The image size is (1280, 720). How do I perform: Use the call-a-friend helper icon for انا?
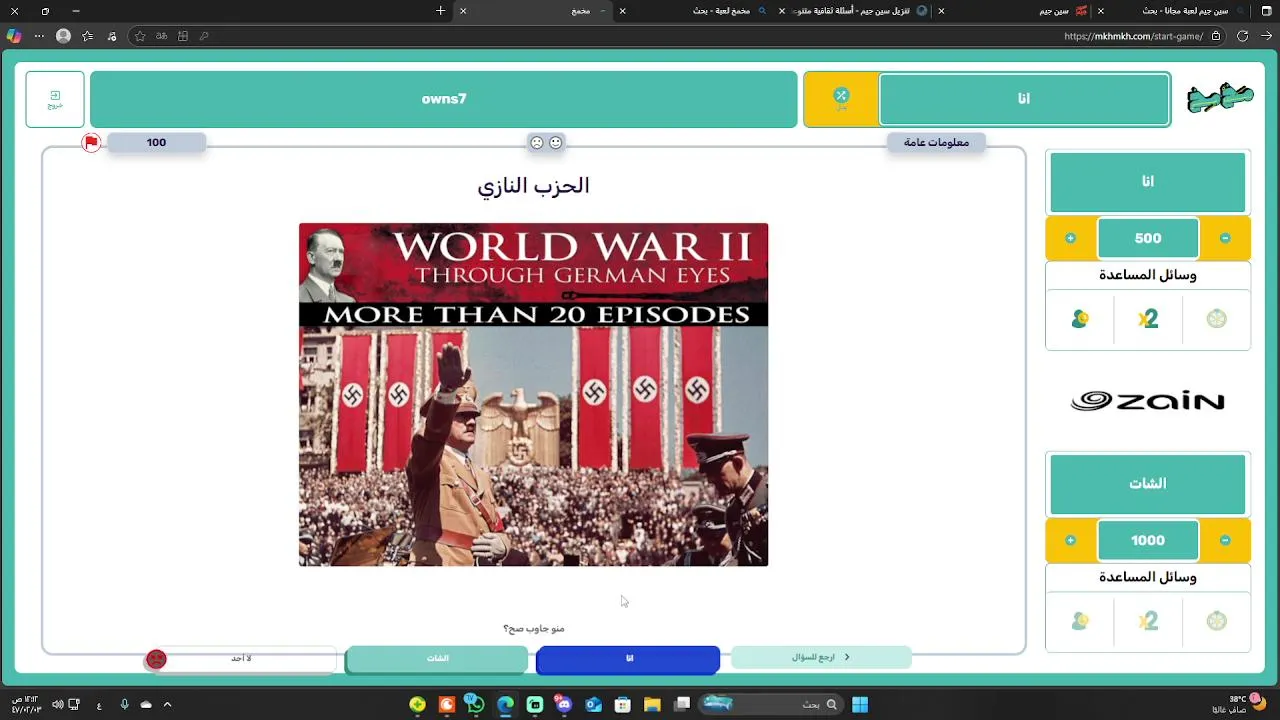tap(1080, 319)
